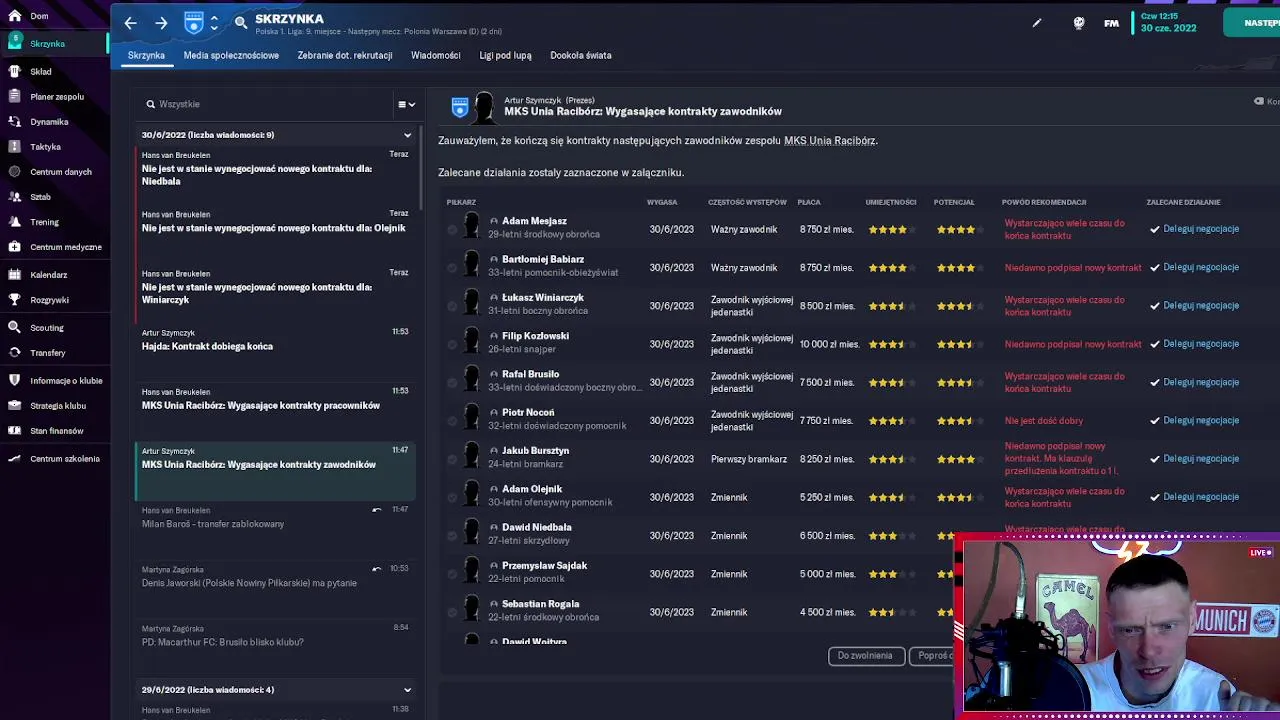Collapse the 29/6/2022 message group

407,690
